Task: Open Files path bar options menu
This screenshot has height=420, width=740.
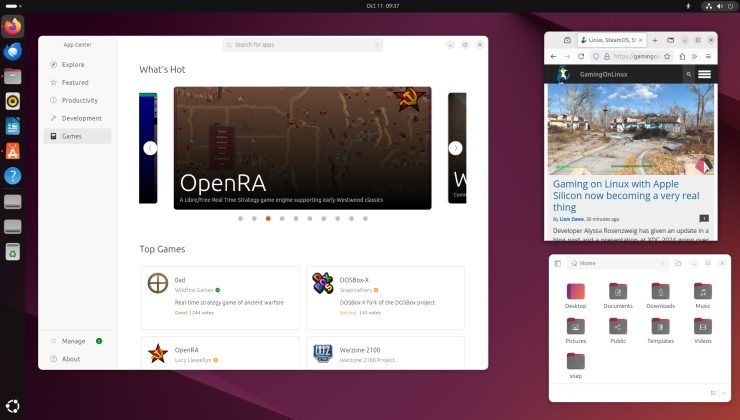Action: point(662,263)
